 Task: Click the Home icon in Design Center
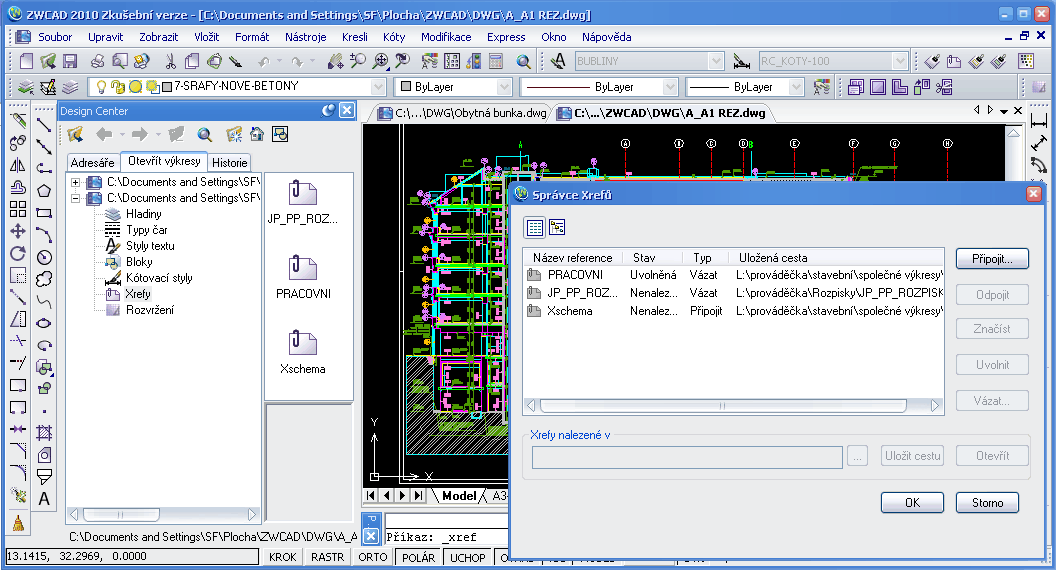257,134
